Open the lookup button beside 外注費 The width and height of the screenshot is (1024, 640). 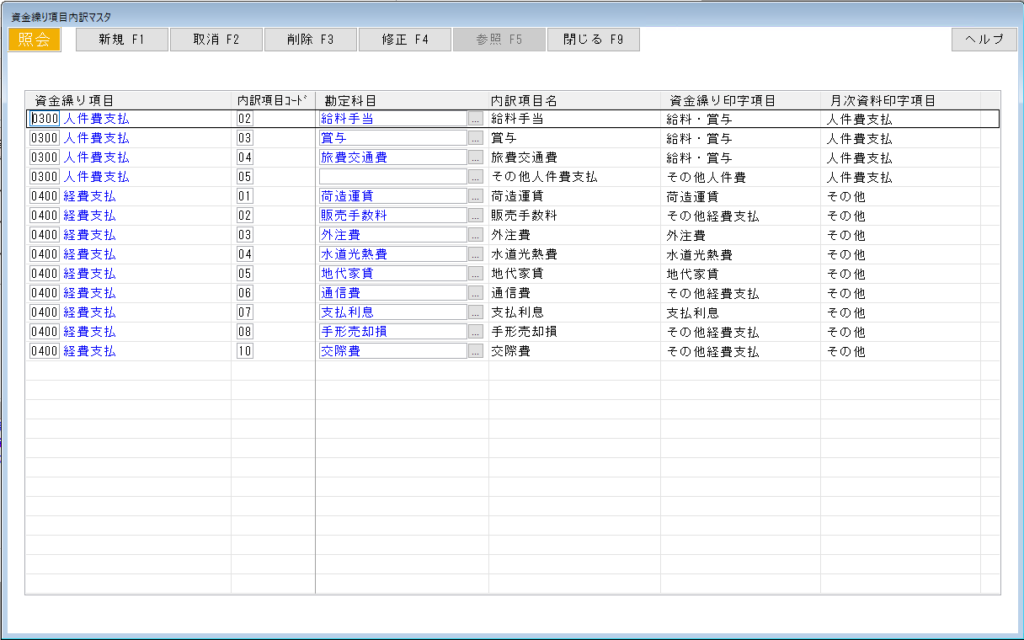point(475,235)
